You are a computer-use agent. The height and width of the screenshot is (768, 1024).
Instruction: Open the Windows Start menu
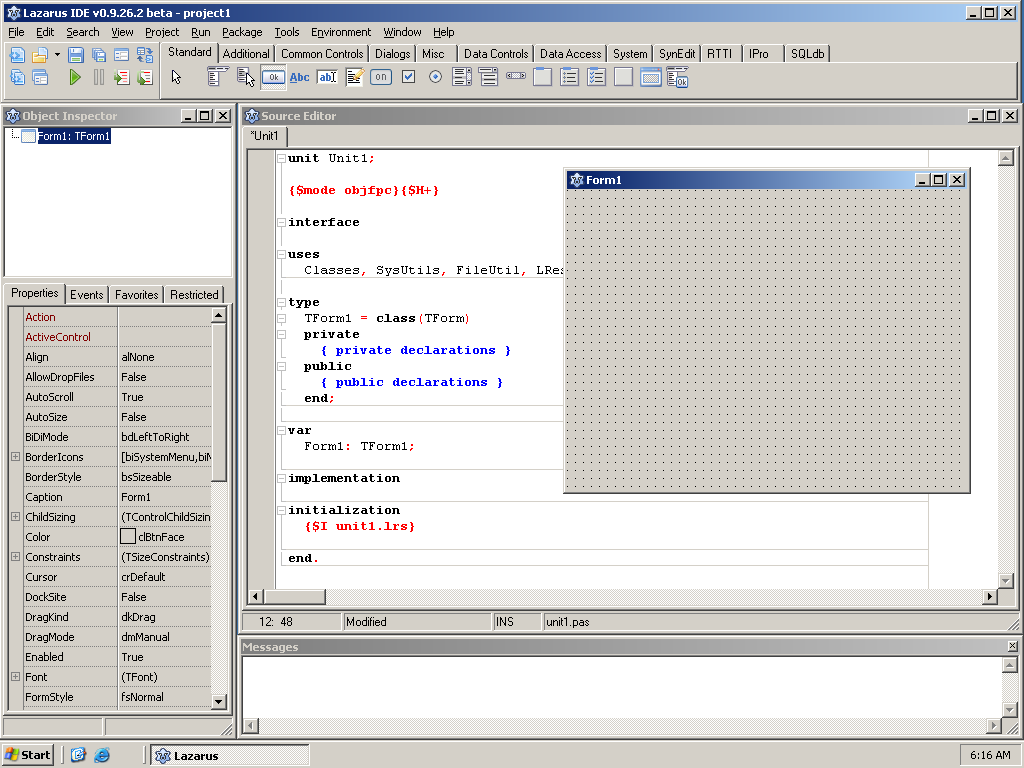click(x=28, y=755)
